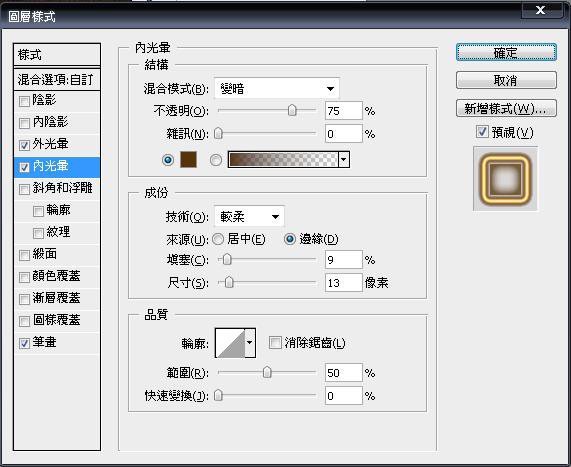
Task: Click the contour curve thumbnail
Action: 230,343
